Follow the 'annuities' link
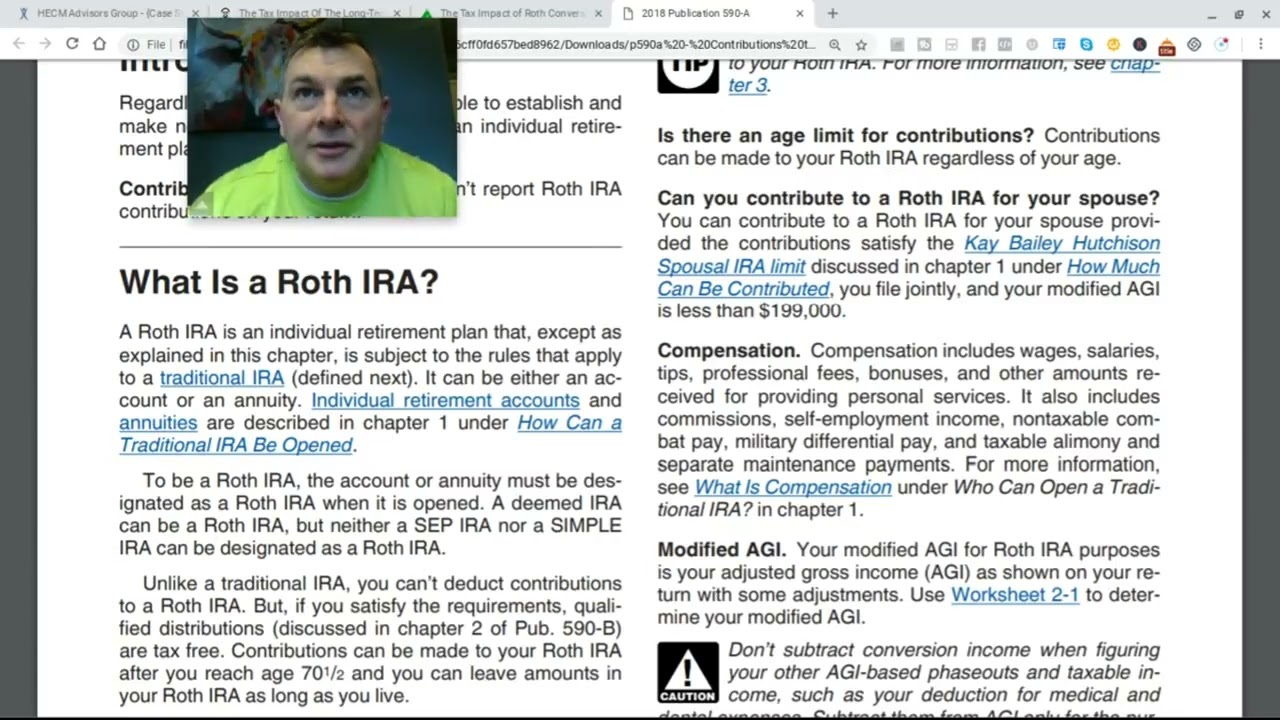1280x720 pixels. 158,423
